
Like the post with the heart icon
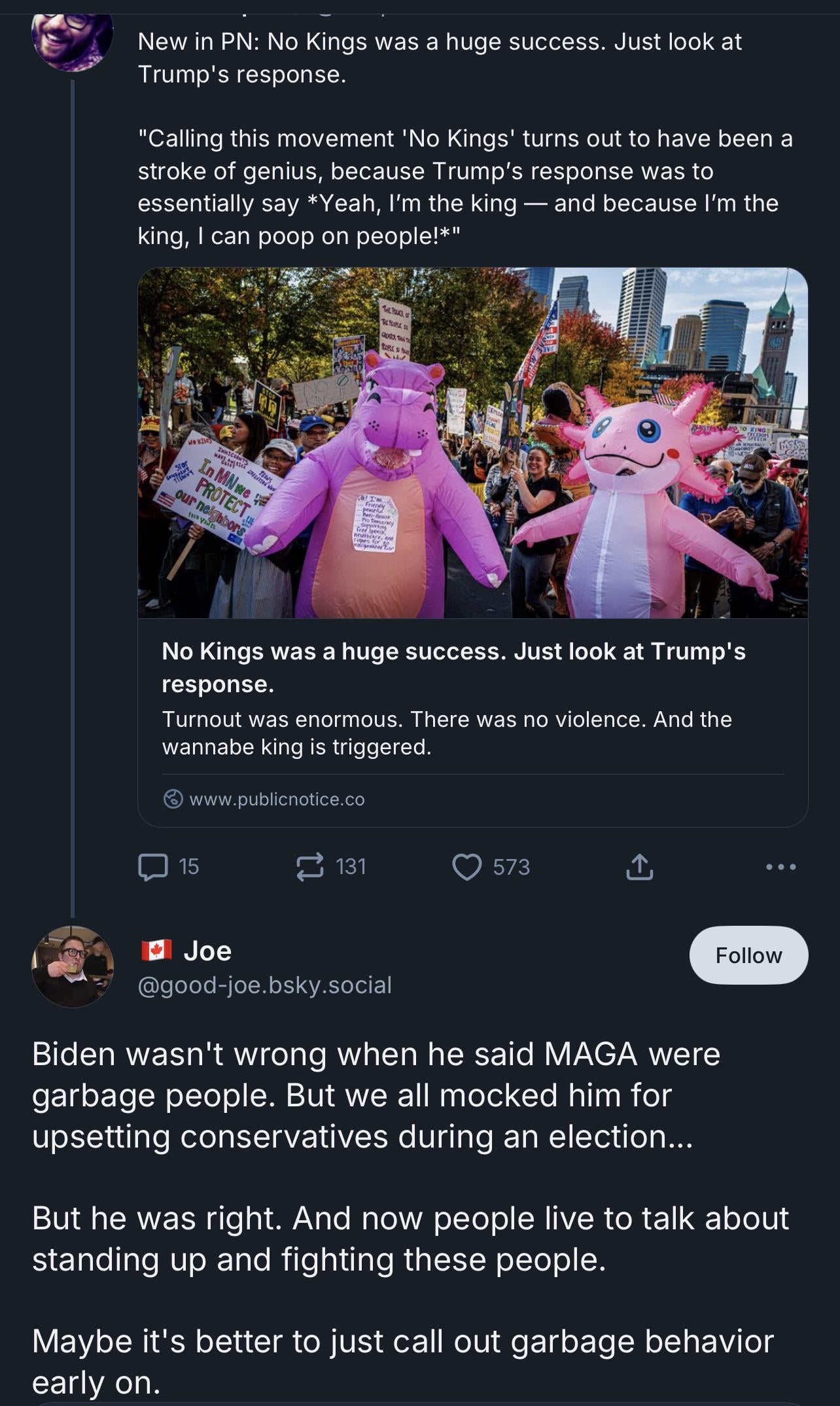pyautogui.click(x=466, y=867)
